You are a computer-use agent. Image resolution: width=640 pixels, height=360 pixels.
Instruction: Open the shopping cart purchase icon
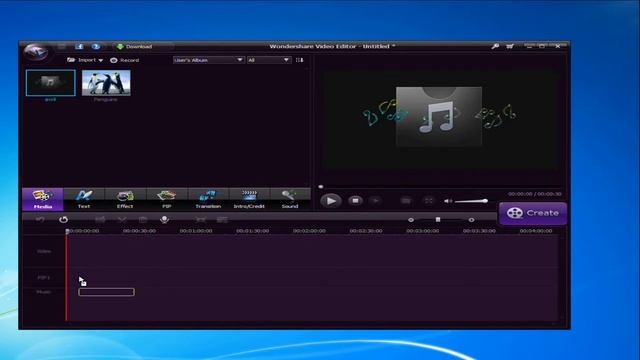510,47
